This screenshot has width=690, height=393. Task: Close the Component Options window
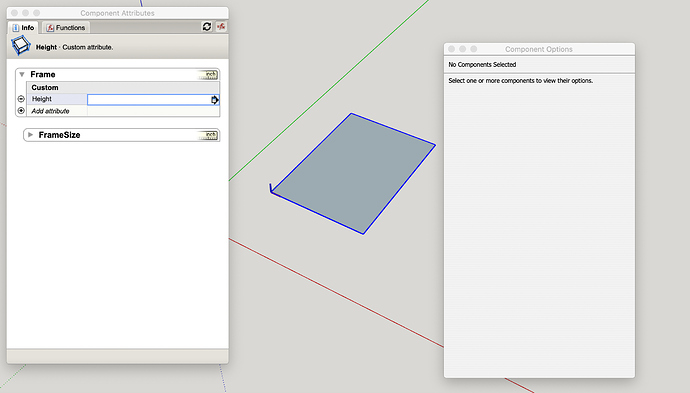coord(451,49)
